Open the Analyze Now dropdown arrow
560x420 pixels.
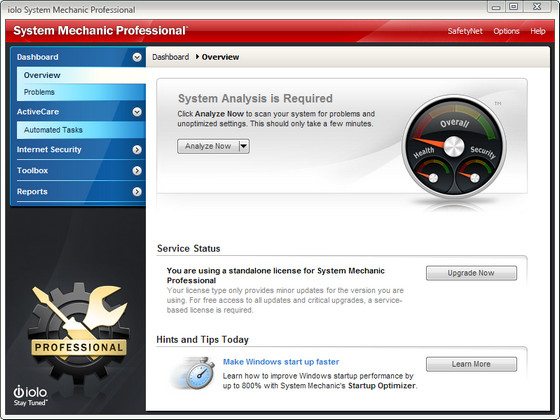point(244,146)
